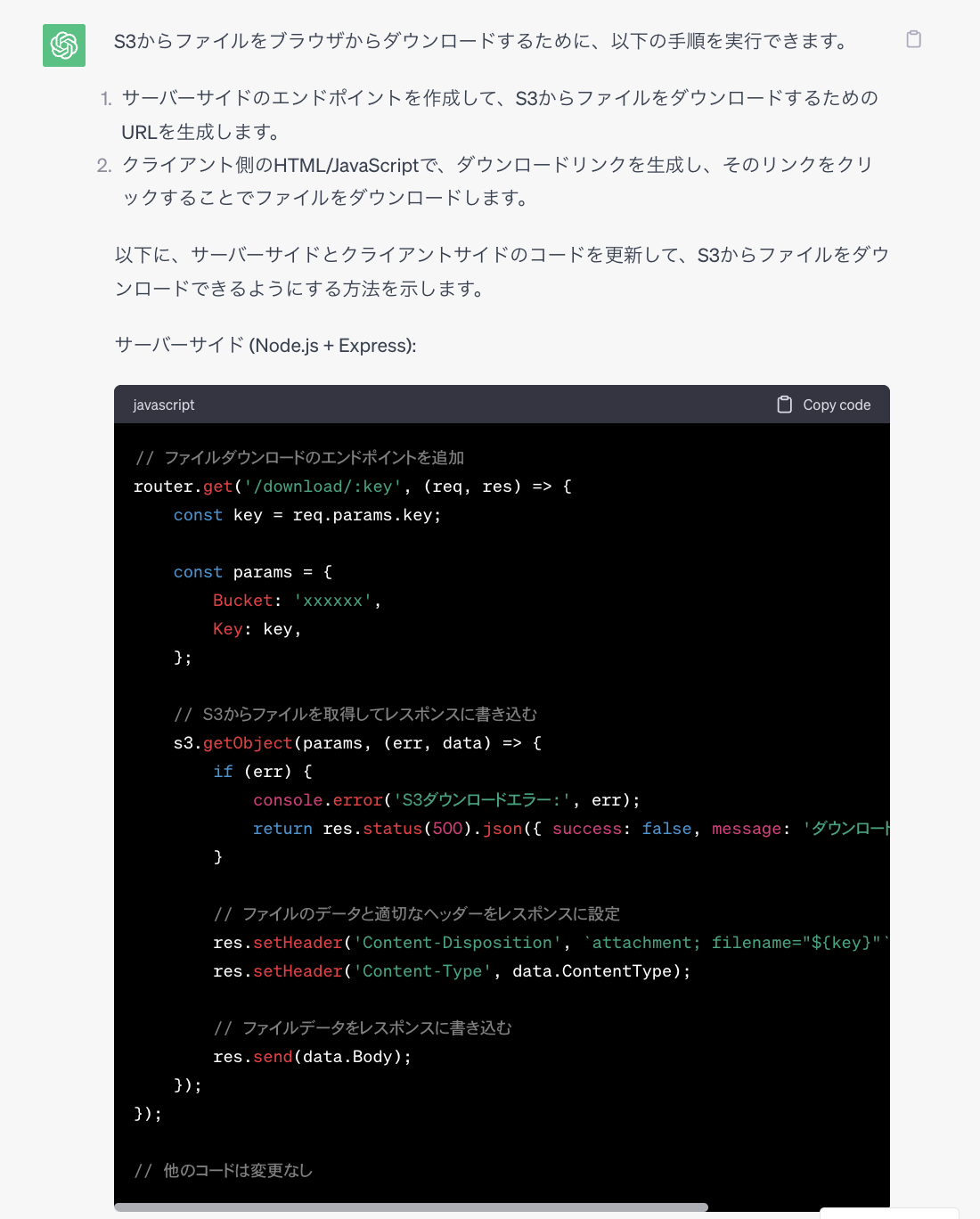This screenshot has width=980, height=1219.
Task: Click the Content-Disposition setHeader line
Action: 499,942
